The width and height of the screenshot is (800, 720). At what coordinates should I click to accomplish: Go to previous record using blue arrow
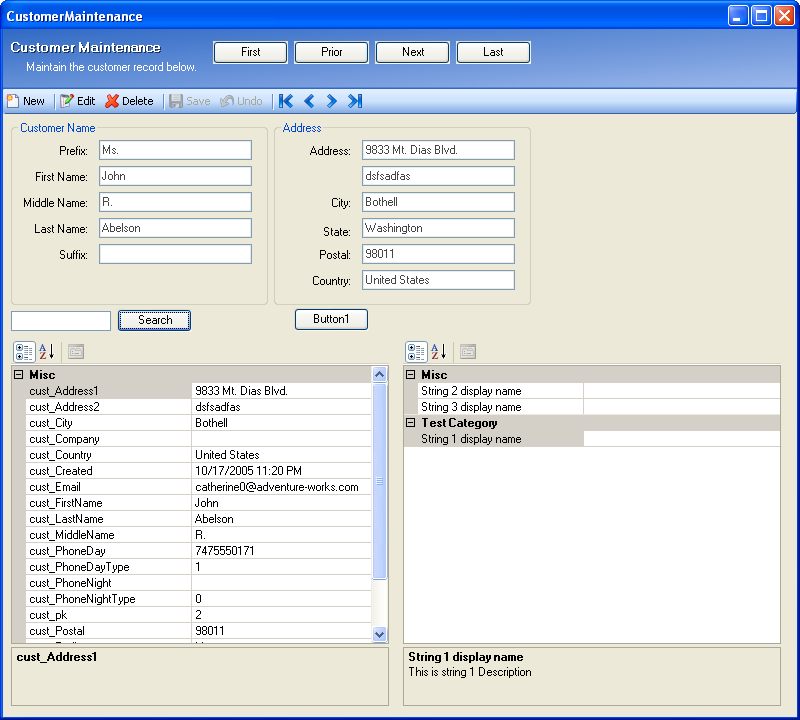309,101
